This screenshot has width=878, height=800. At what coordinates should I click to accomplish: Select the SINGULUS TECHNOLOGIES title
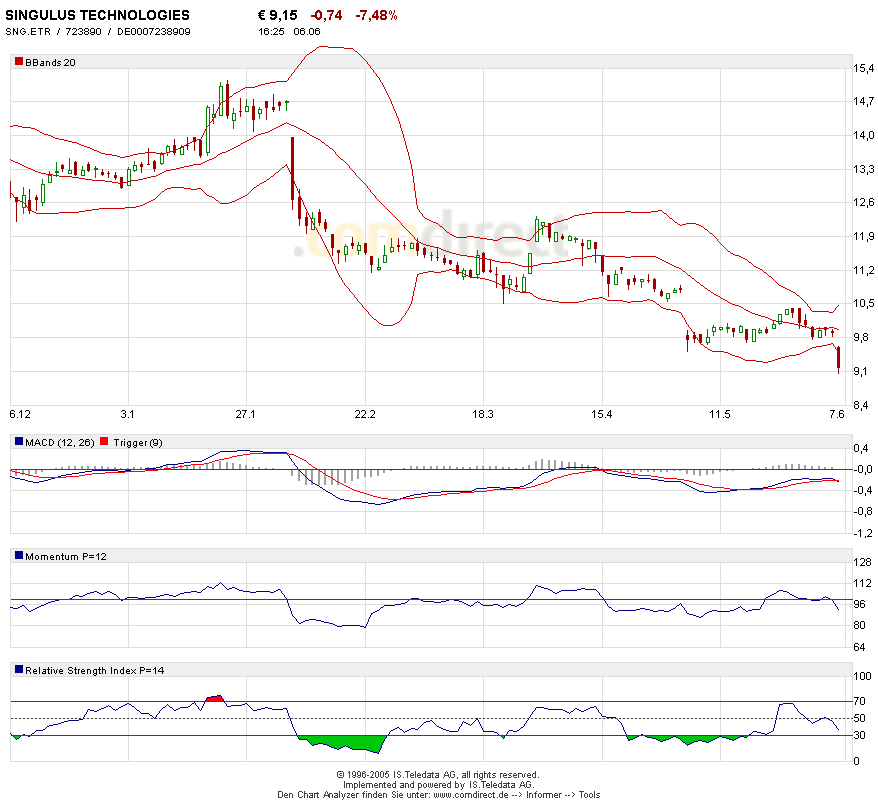(97, 15)
